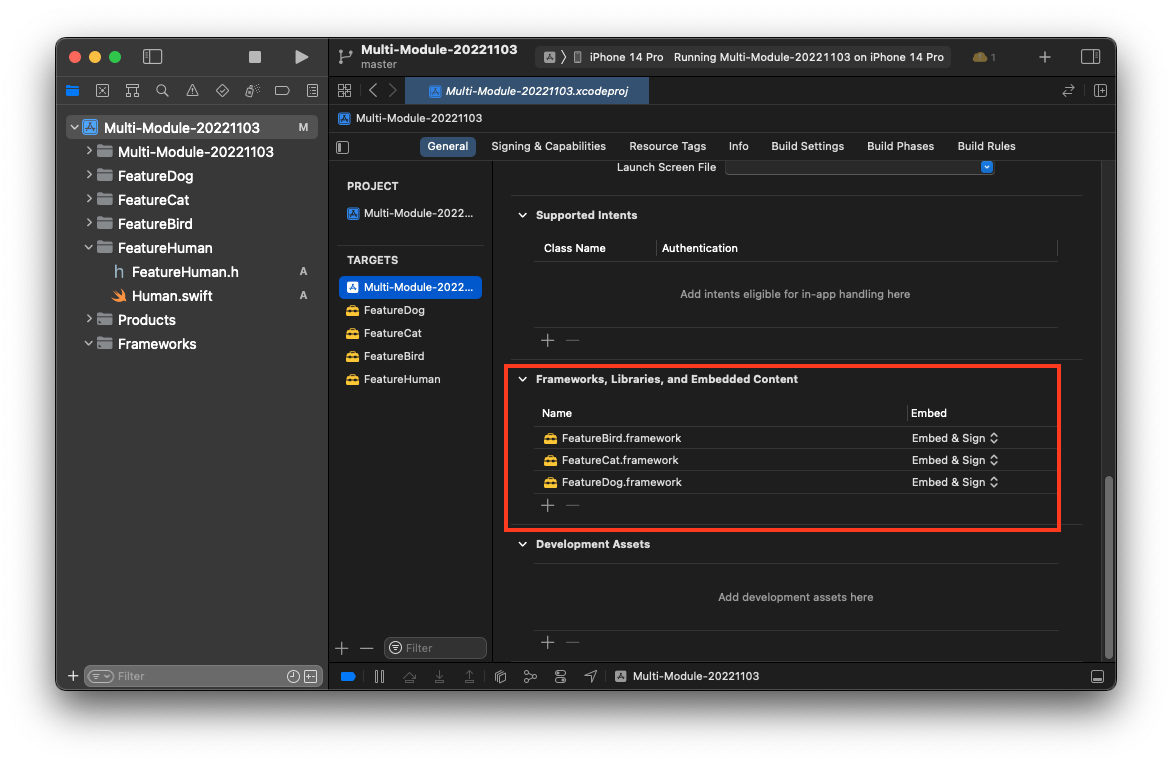The height and width of the screenshot is (764, 1172).
Task: Open the Launch Screen File dropdown
Action: tap(987, 167)
